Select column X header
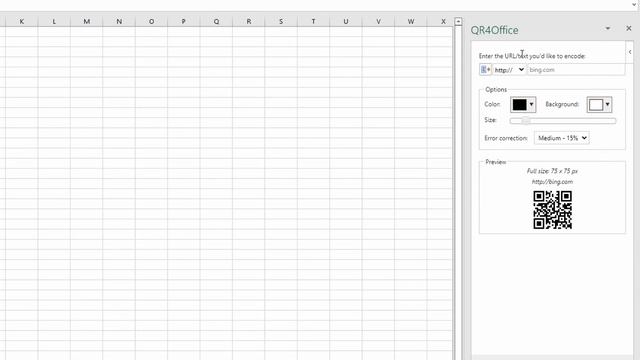Image resolution: width=640 pixels, height=360 pixels. point(440,21)
